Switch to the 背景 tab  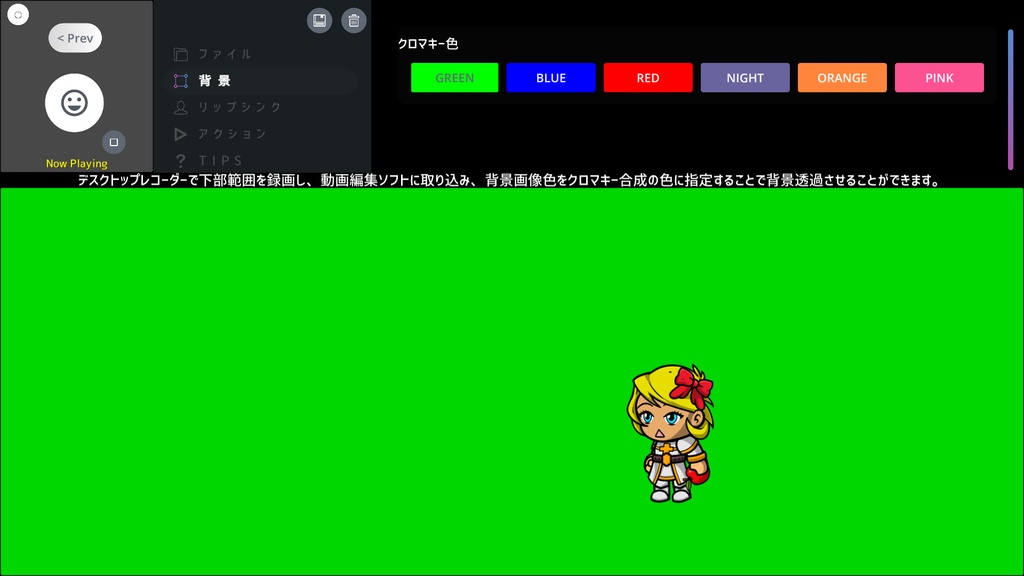click(x=216, y=81)
